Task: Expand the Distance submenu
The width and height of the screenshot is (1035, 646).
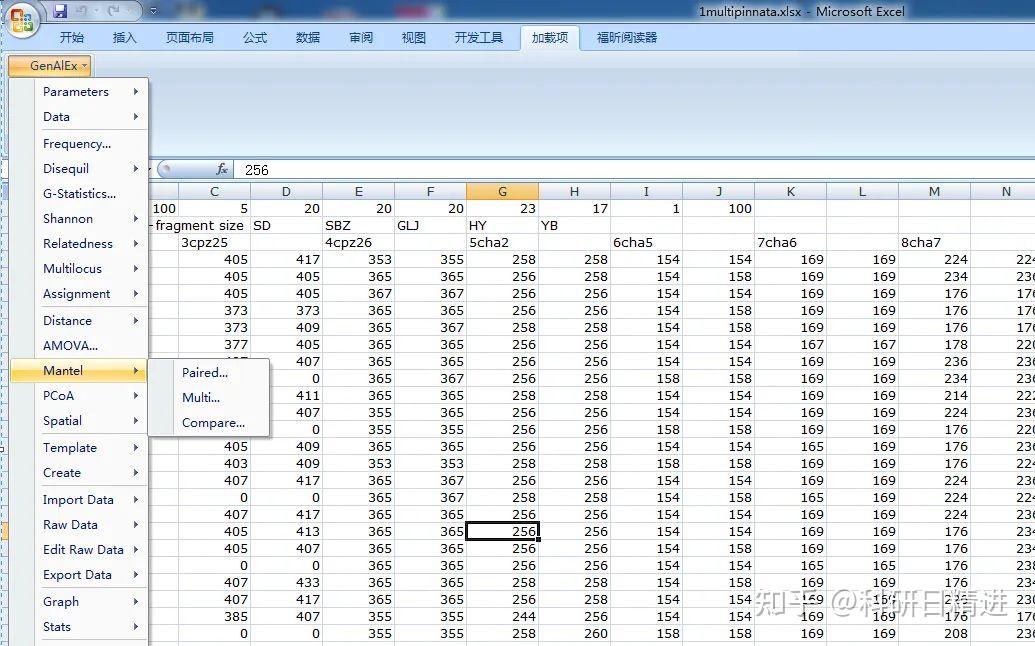Action: pos(67,320)
